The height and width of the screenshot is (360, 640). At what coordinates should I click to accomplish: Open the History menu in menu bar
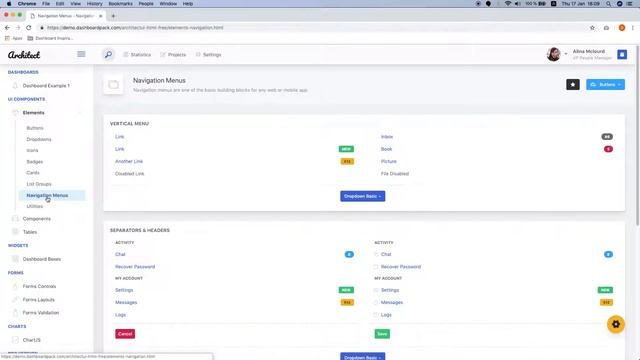[x=94, y=4]
